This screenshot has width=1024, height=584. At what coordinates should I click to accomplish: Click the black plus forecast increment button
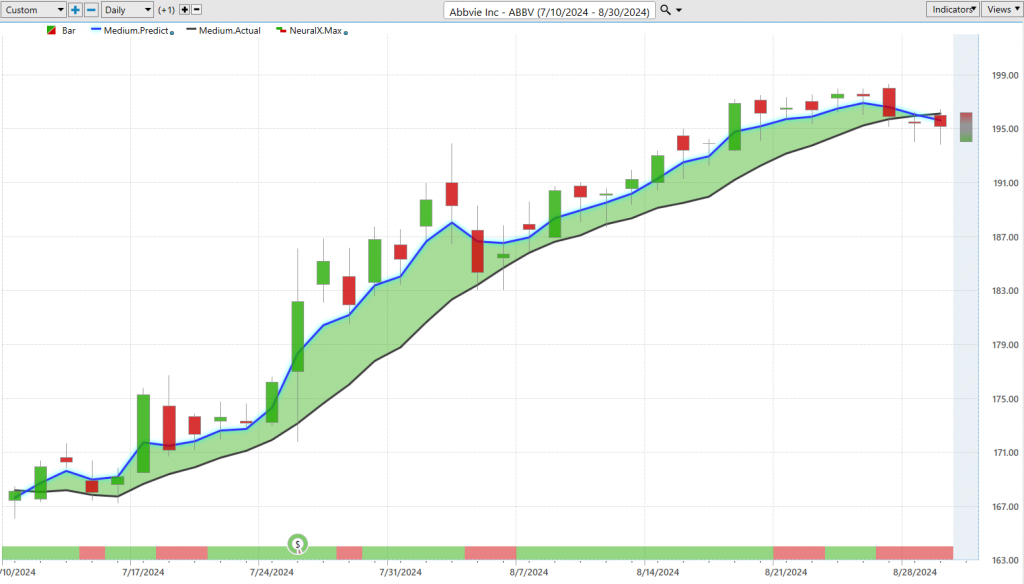184,10
